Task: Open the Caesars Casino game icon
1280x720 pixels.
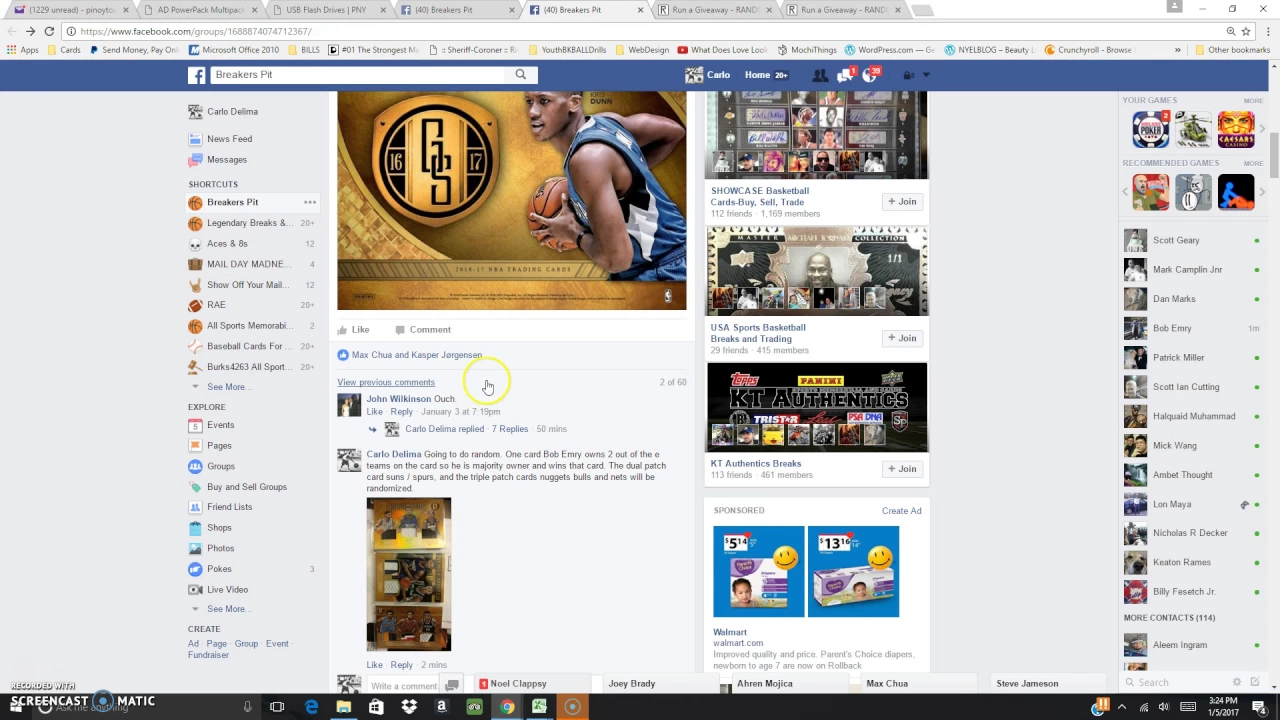Action: click(1236, 130)
